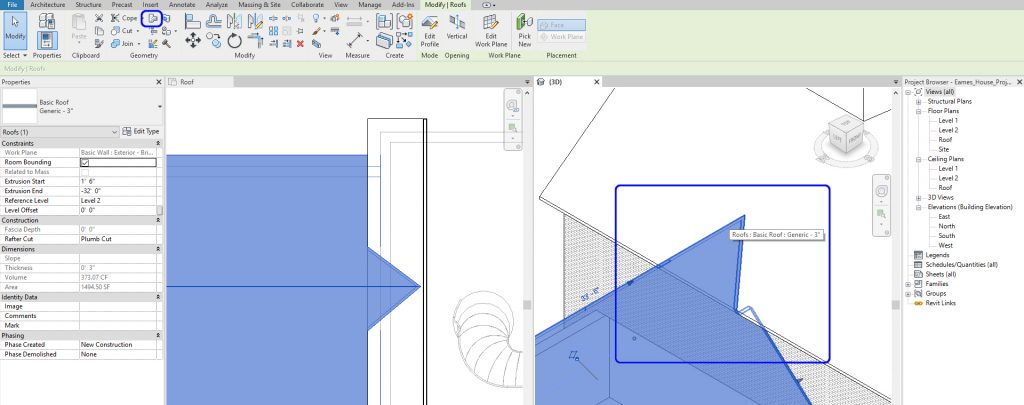Click the Pick New host tool

coord(524,31)
